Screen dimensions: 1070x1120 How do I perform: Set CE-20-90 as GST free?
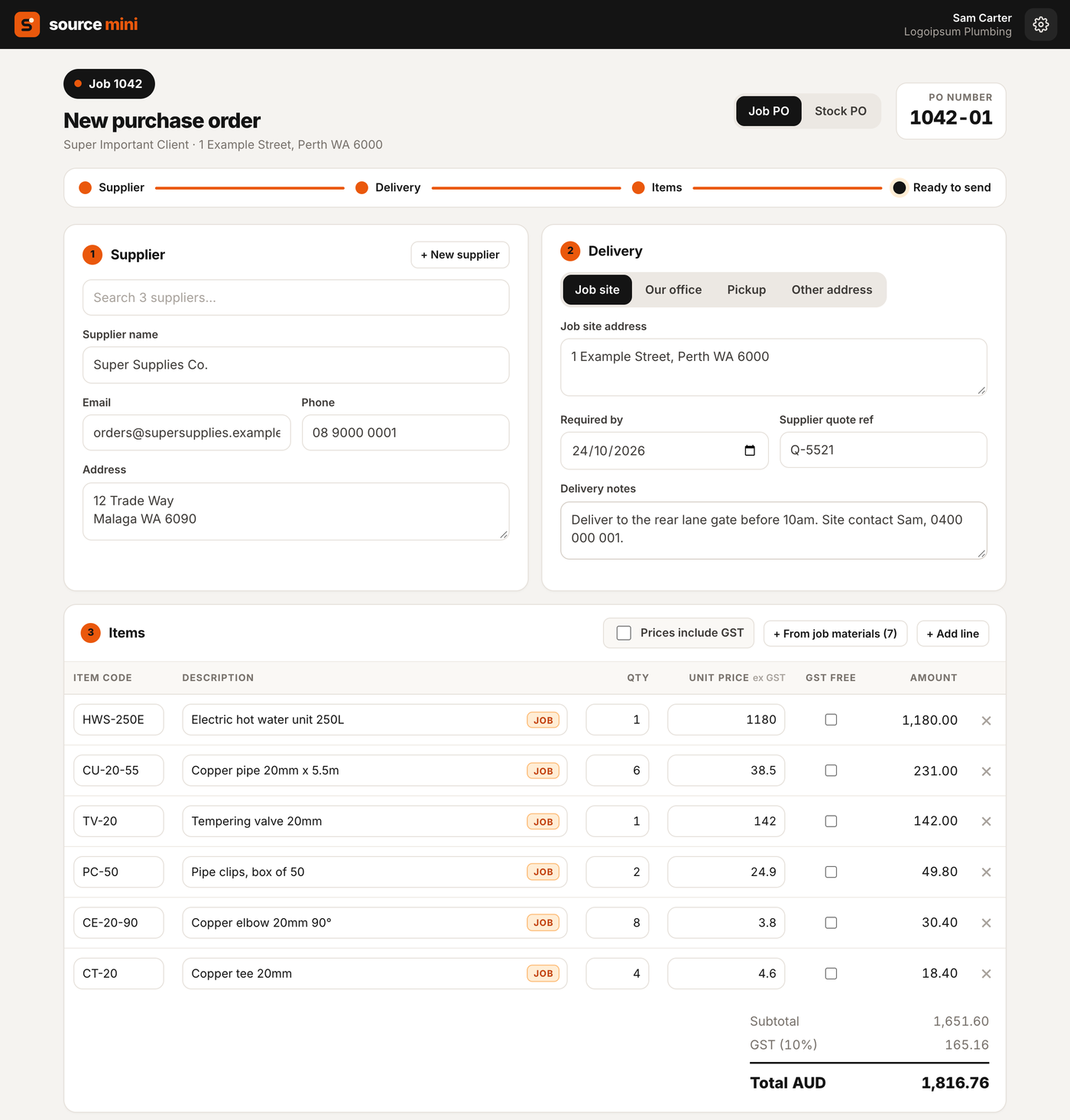point(831,923)
